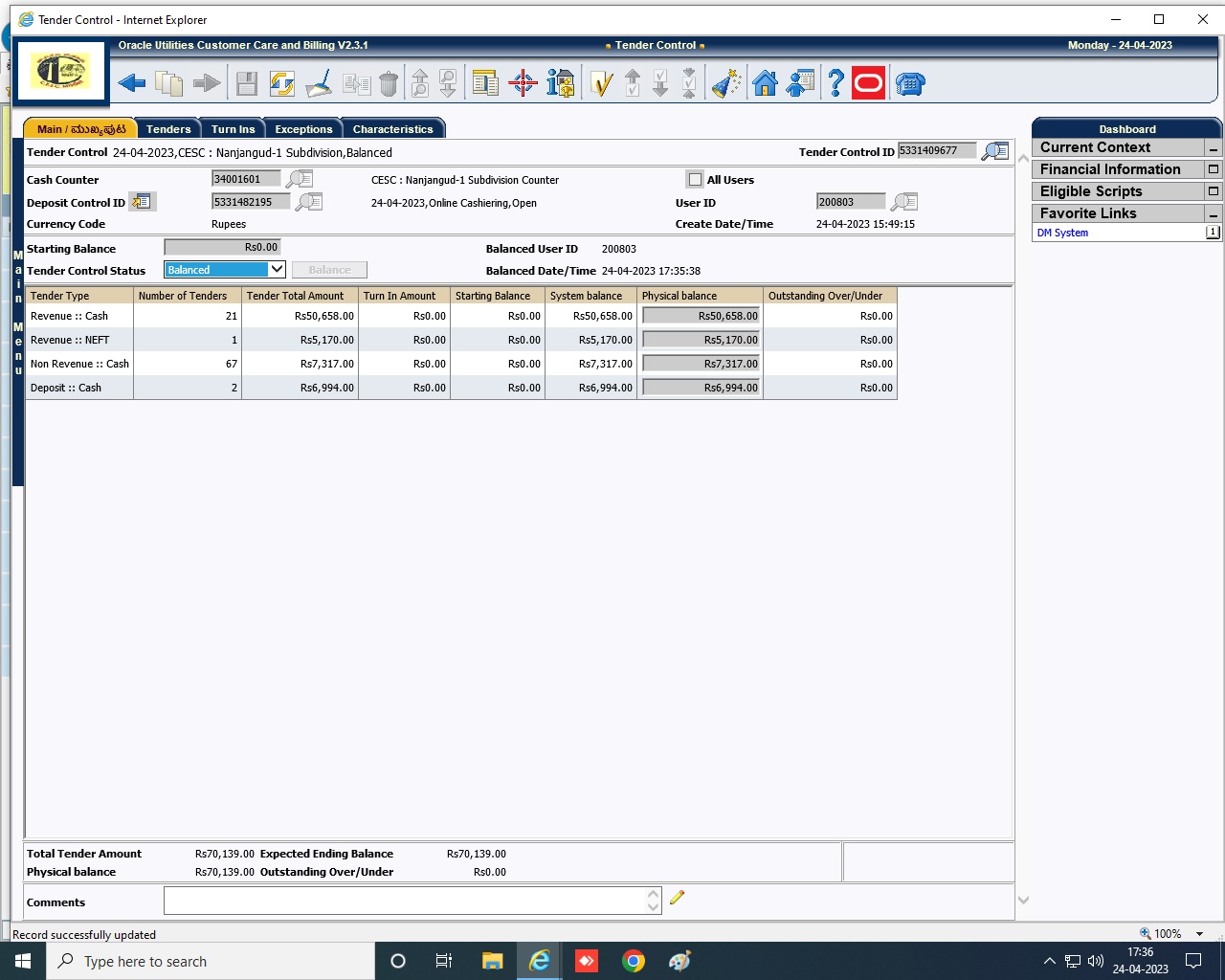Open the Characteristics tab

tap(392, 129)
